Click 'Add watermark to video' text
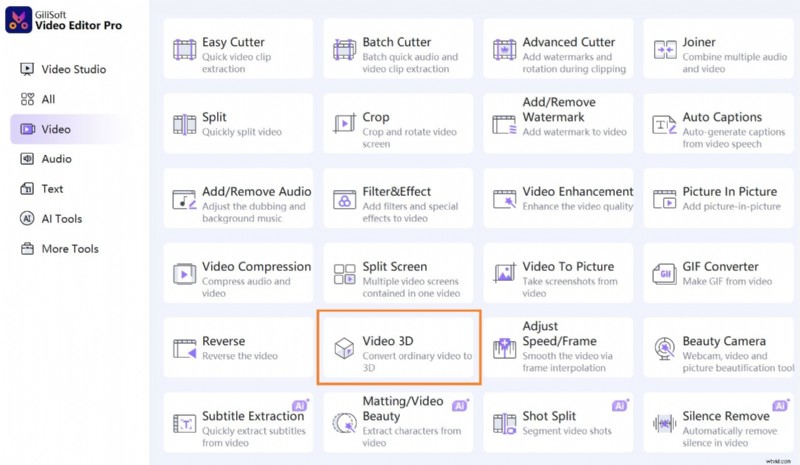The height and width of the screenshot is (465, 800). tap(574, 132)
